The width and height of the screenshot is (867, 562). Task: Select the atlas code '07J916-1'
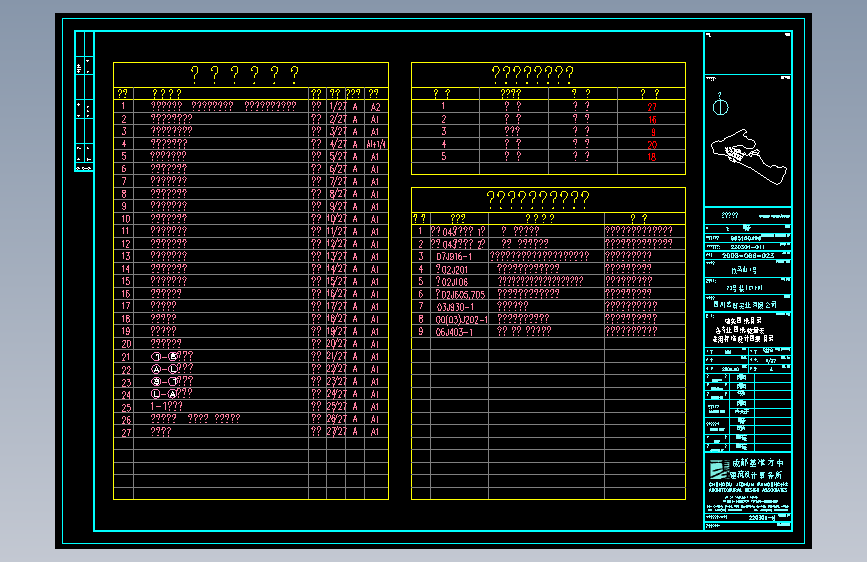click(454, 257)
